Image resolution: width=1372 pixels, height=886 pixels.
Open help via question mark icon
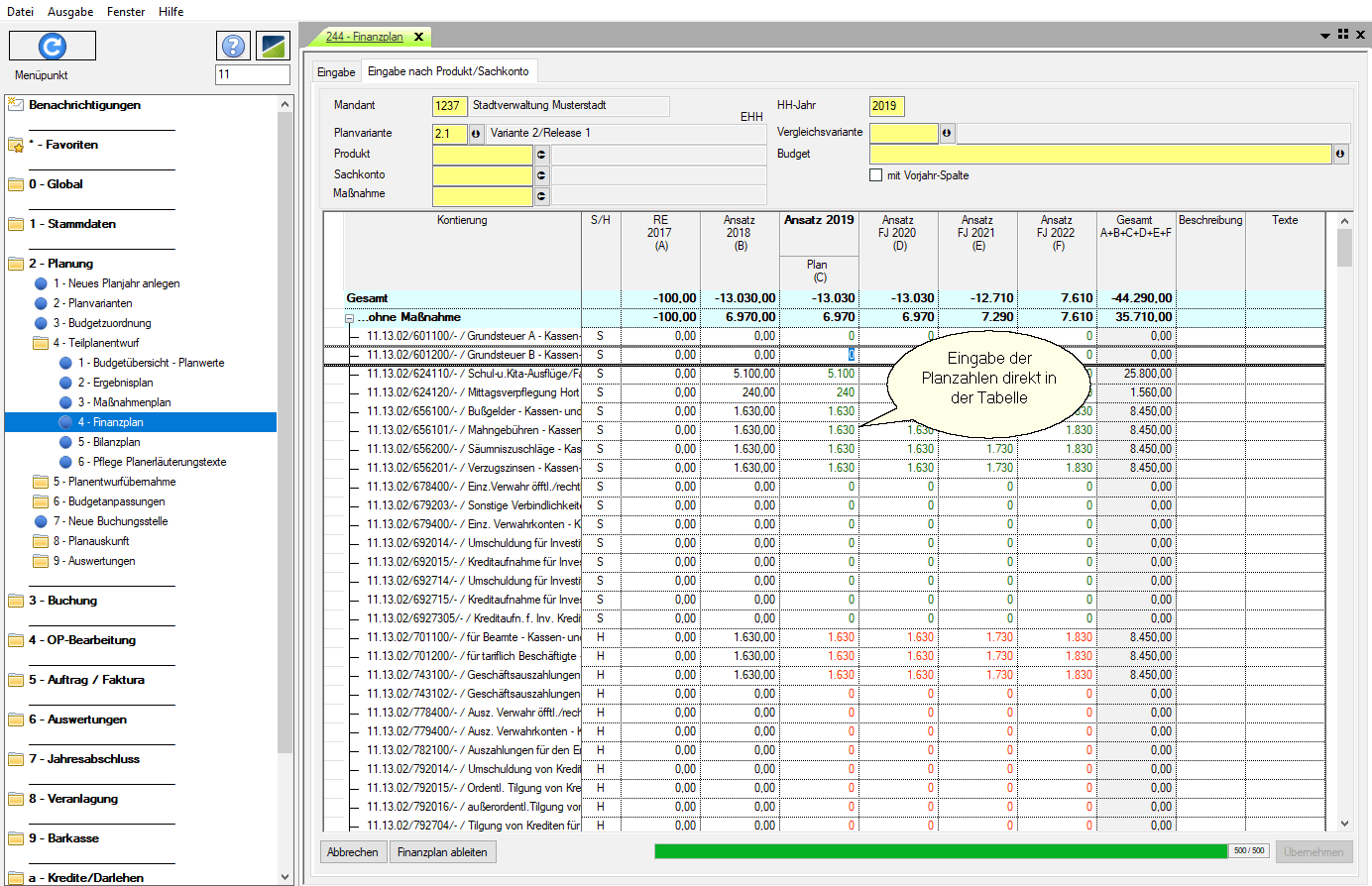point(233,46)
